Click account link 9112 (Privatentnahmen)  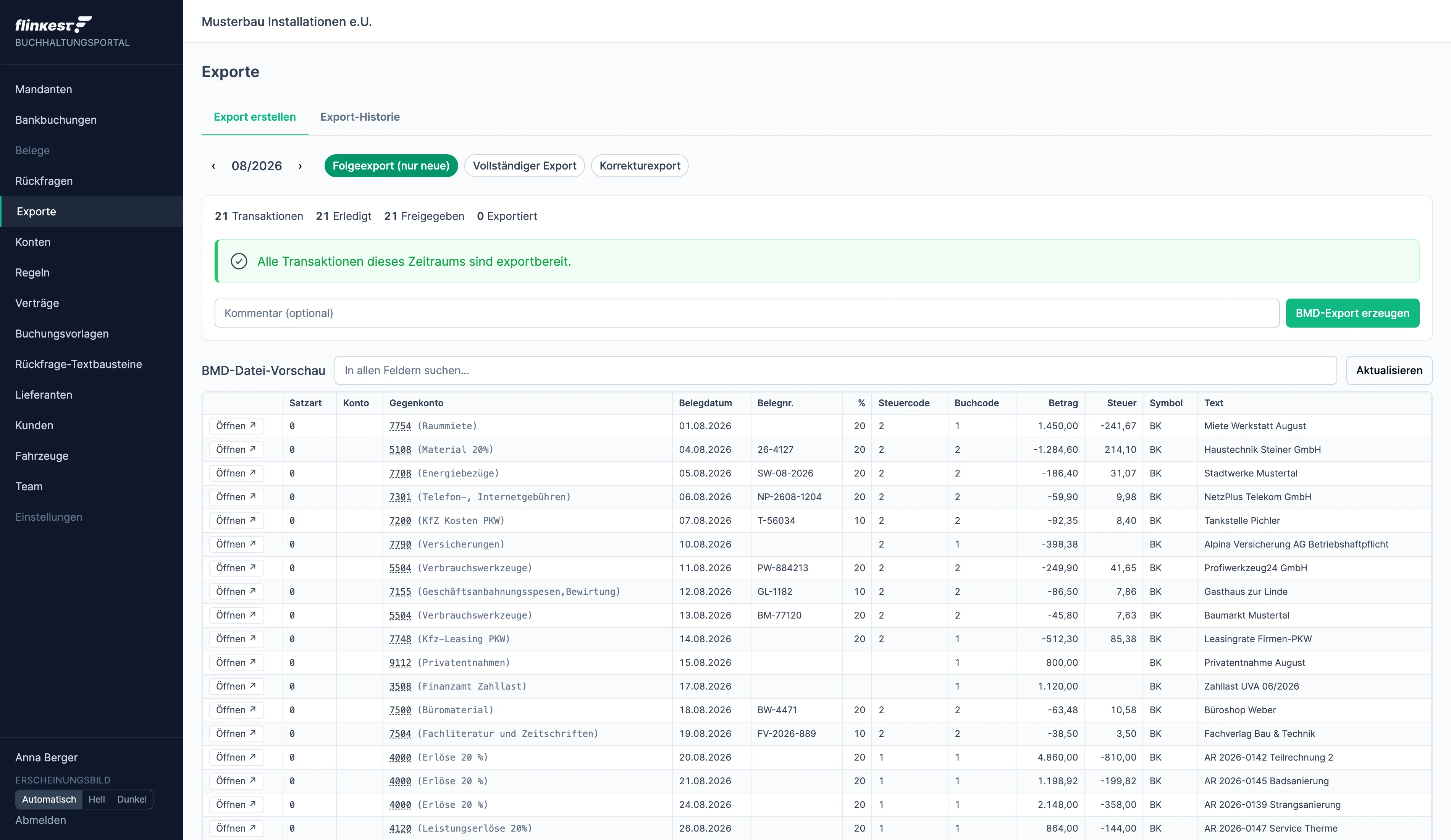pos(400,663)
